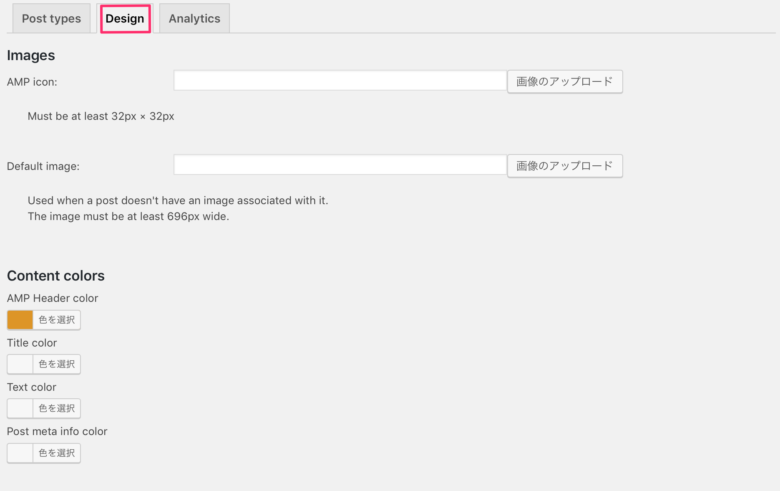The height and width of the screenshot is (491, 780).
Task: Click the AMP icon field label
Action: click(x=32, y=82)
